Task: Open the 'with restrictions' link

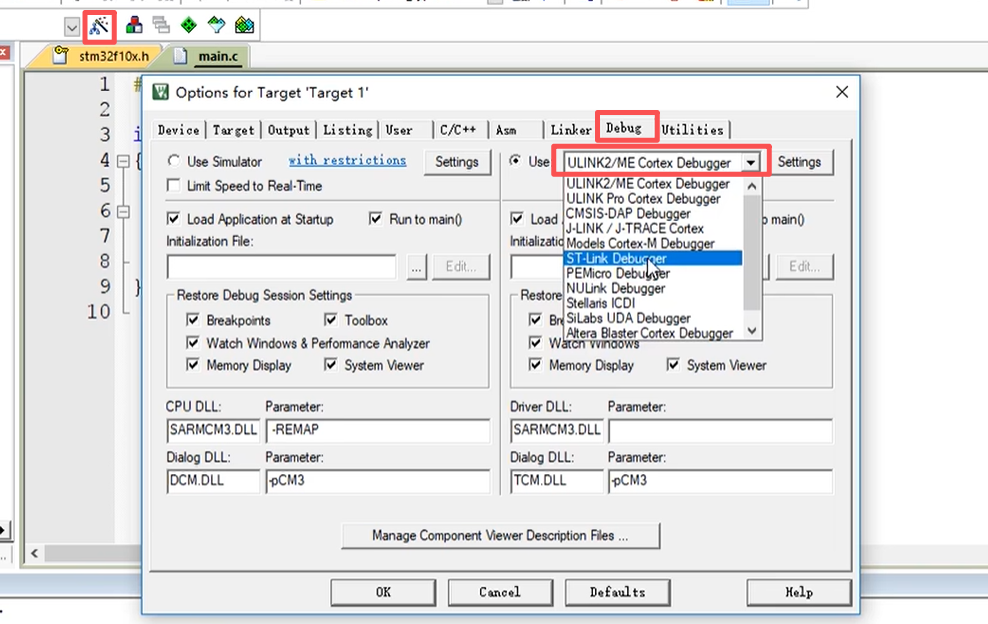Action: pyautogui.click(x=347, y=160)
